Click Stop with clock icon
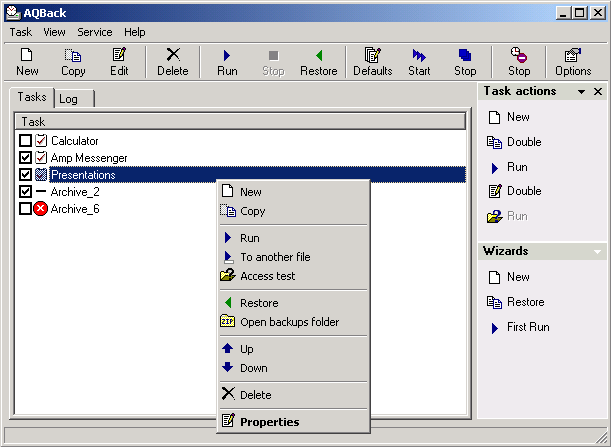This screenshot has height=447, width=611. [x=519, y=62]
